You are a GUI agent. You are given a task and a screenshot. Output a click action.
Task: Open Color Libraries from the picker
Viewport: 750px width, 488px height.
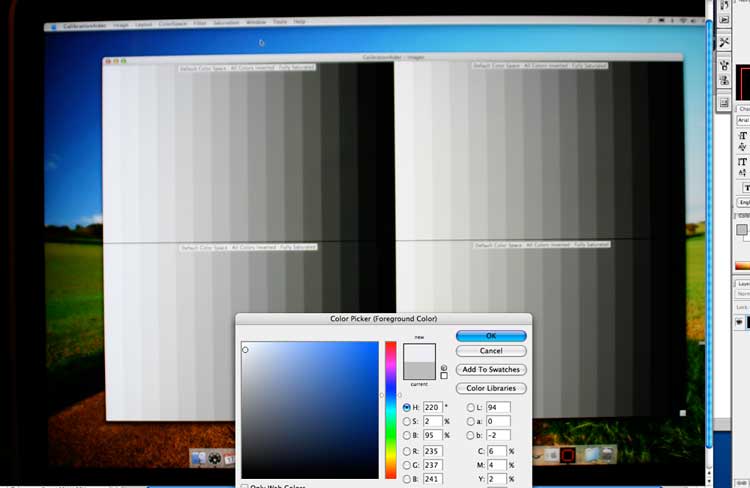(491, 388)
